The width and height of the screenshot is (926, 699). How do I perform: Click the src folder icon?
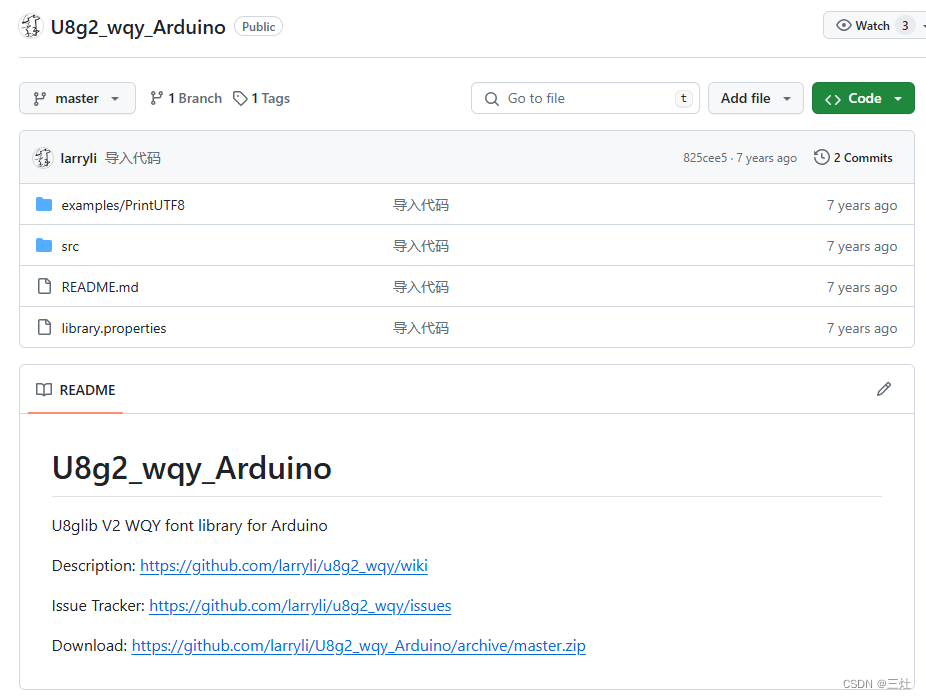pyautogui.click(x=44, y=246)
